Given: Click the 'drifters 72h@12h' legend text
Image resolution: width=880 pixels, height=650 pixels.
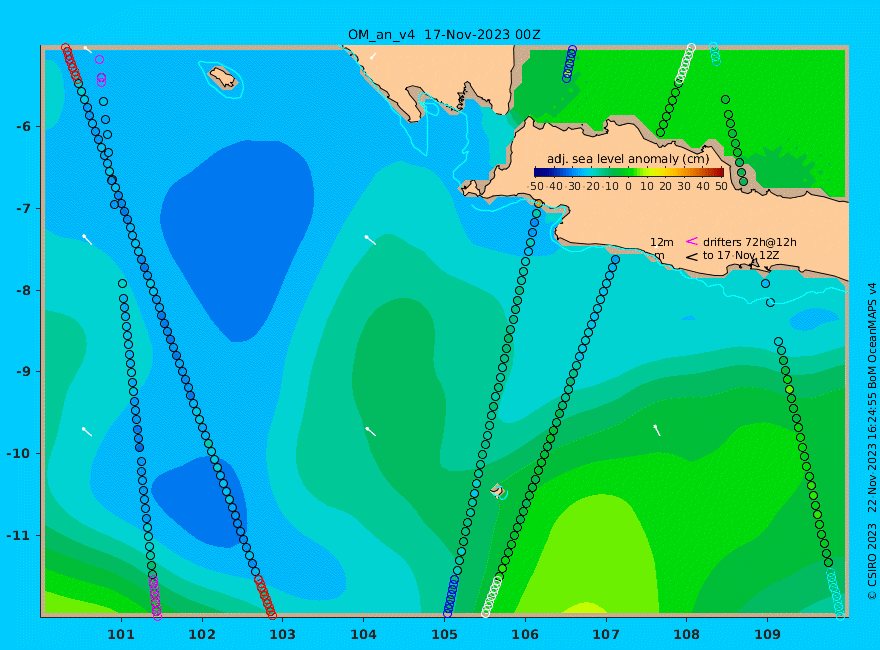Looking at the screenshot, I should click(749, 242).
